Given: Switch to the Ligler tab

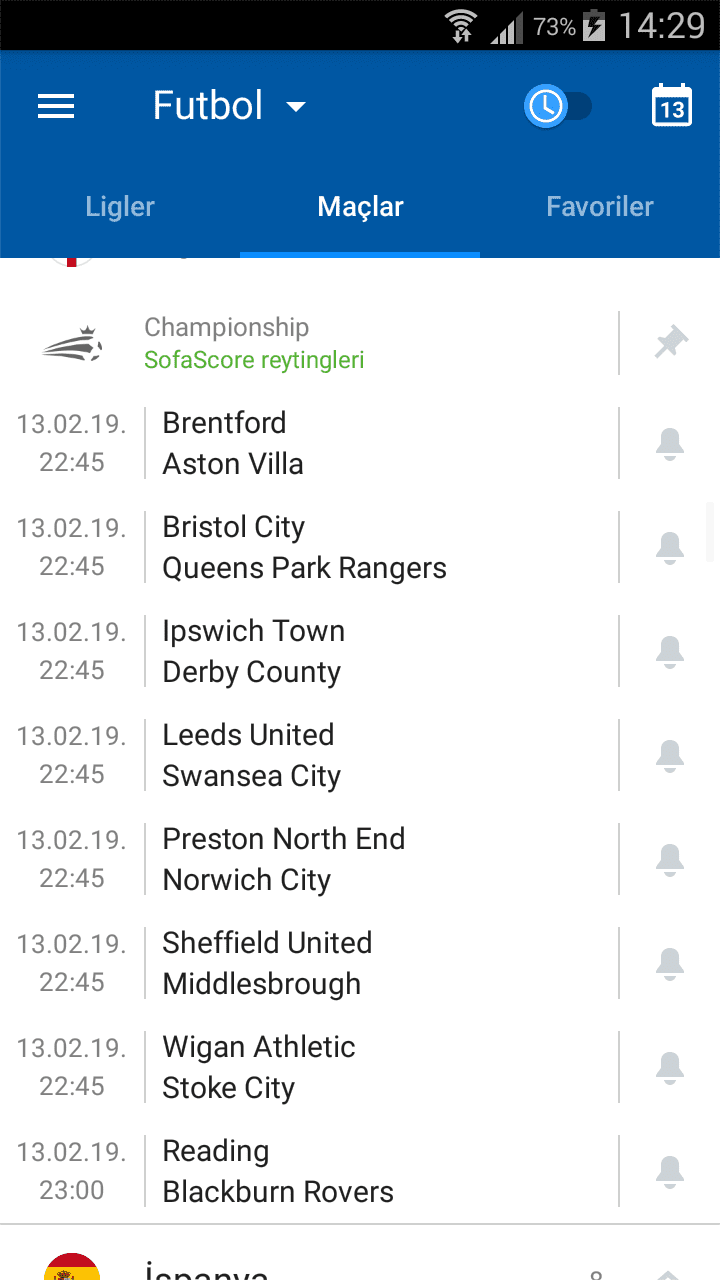Looking at the screenshot, I should tap(120, 207).
